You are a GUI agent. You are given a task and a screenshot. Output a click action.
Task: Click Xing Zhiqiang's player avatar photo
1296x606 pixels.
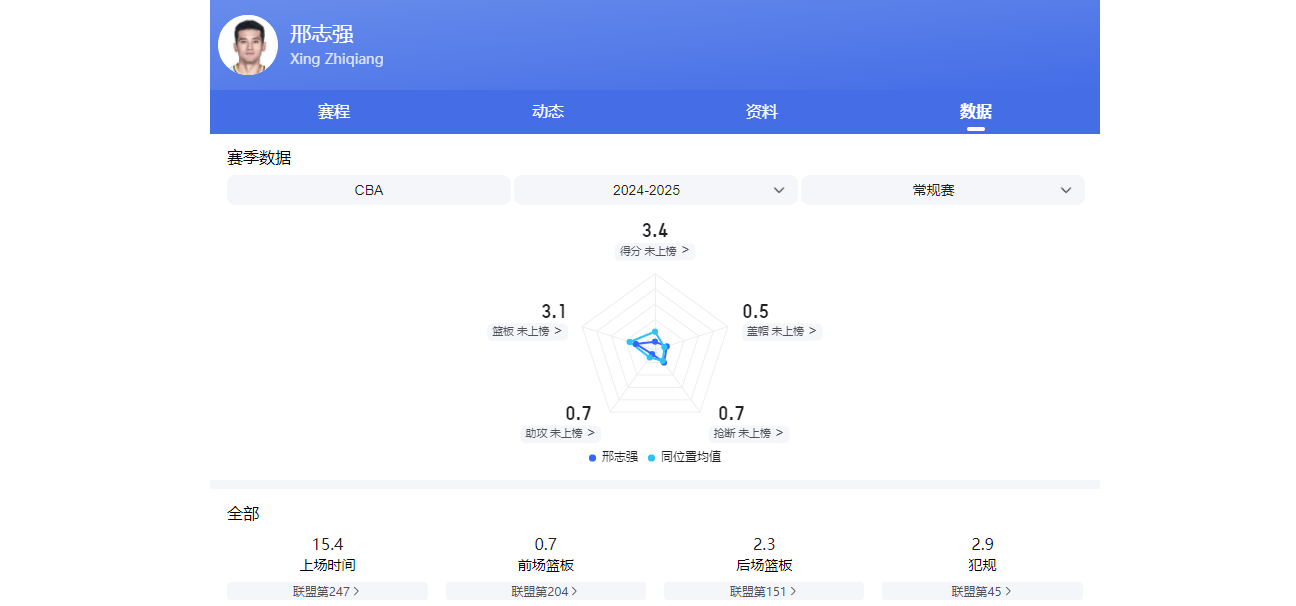pyautogui.click(x=247, y=45)
